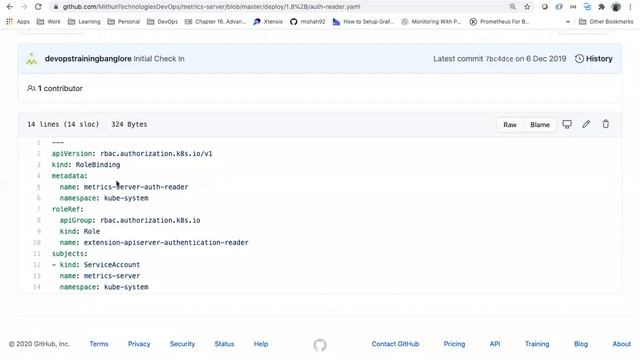
Task: Open Status footer link
Action: (x=224, y=344)
